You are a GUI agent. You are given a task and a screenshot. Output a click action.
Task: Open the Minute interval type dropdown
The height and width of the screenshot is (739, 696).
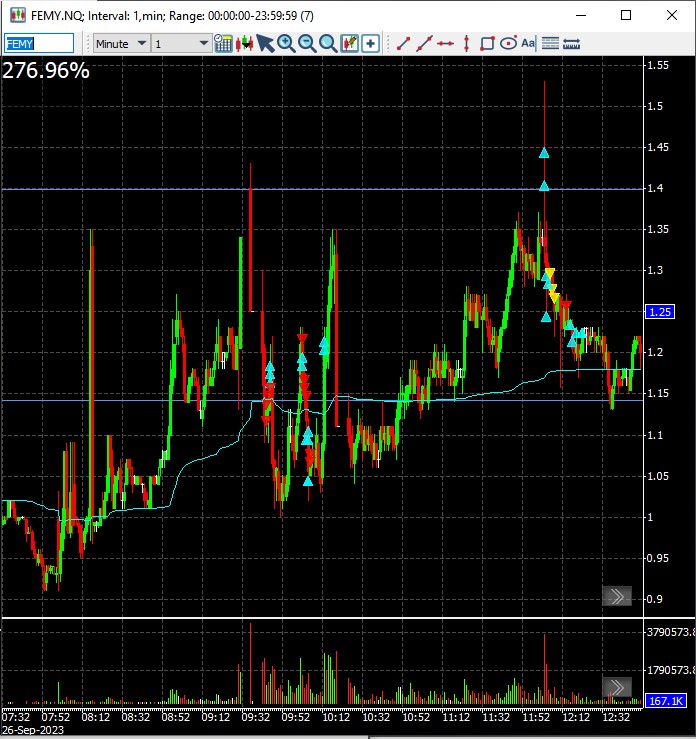122,44
